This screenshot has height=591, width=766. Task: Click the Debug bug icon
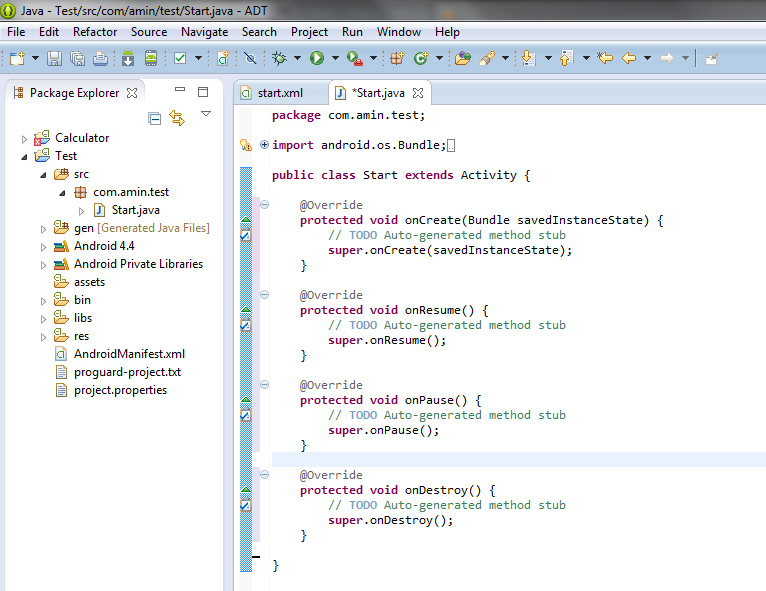279,58
